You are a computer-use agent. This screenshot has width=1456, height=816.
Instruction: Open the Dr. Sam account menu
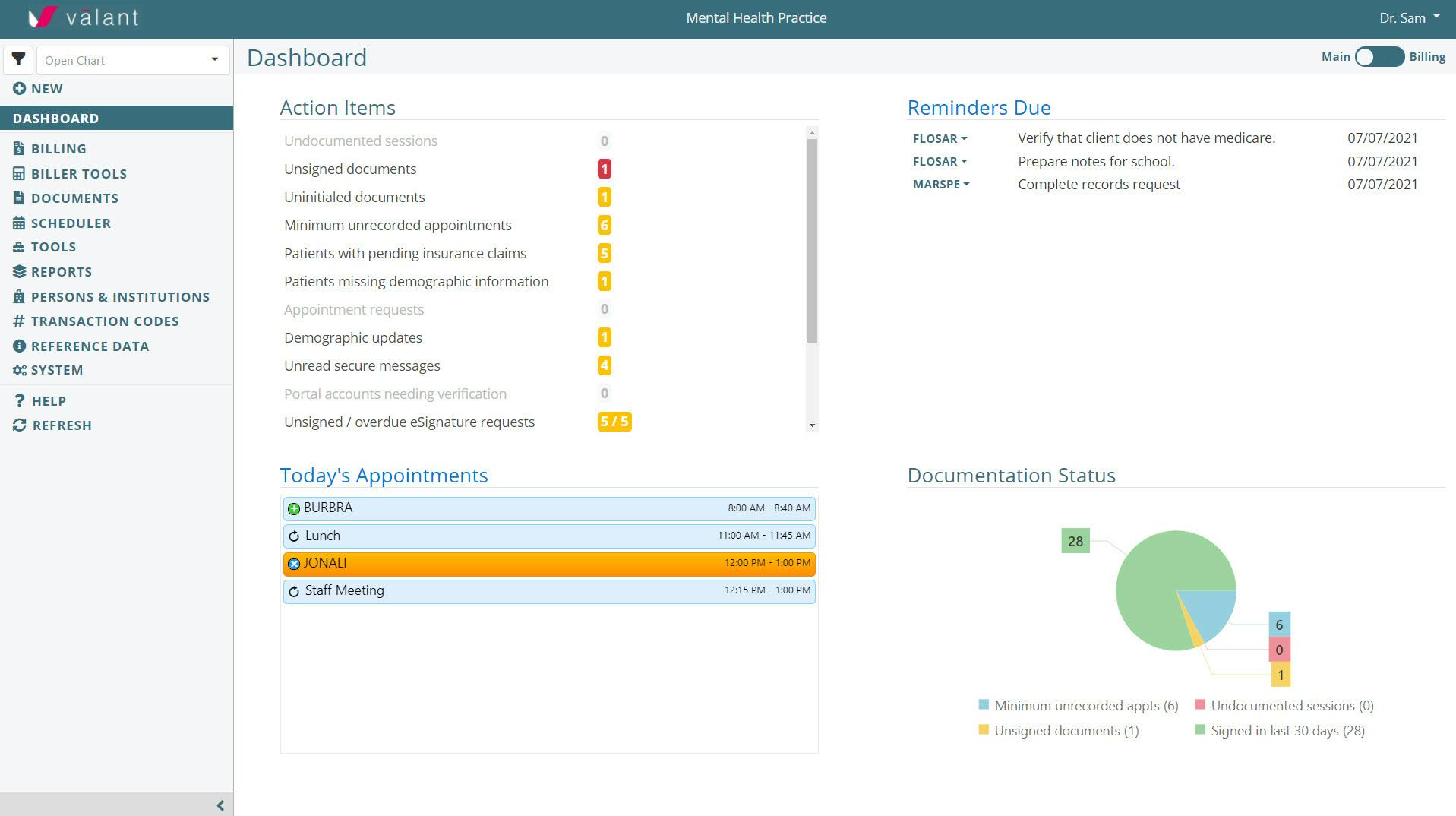click(1409, 17)
